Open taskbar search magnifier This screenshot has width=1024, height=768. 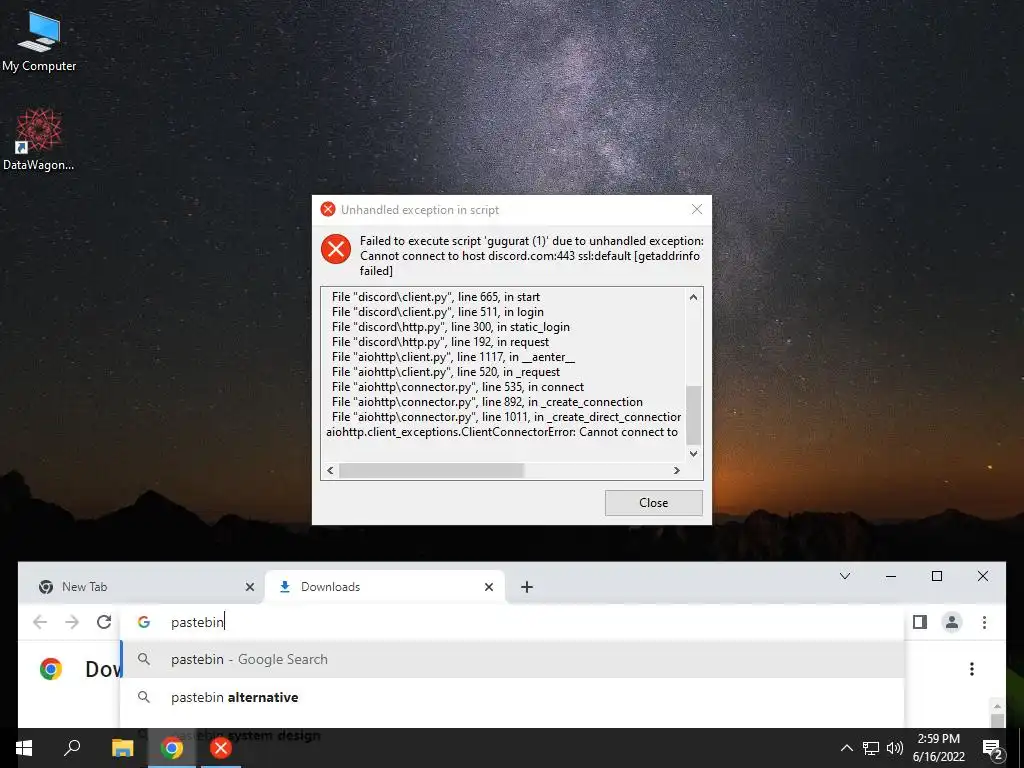(x=72, y=748)
